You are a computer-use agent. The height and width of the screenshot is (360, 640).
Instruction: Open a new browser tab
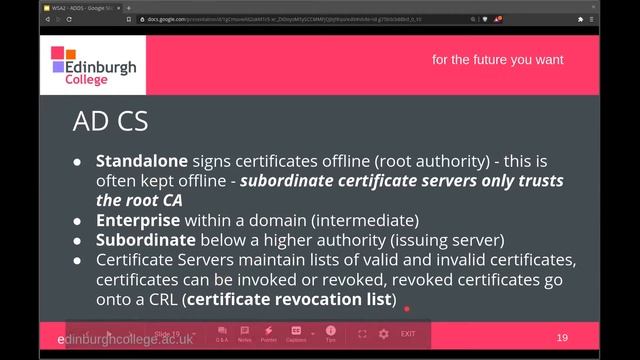129,8
